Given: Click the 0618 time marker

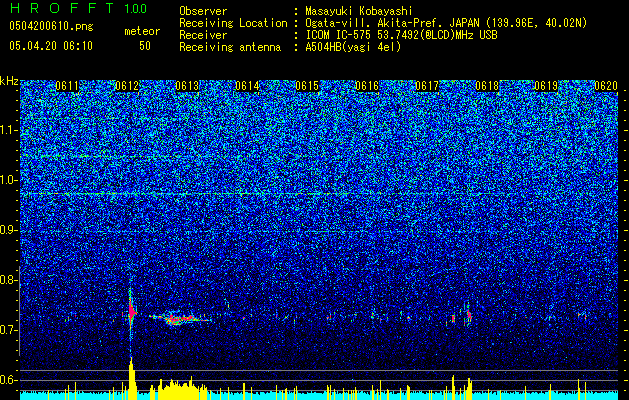Looking at the screenshot, I should 487,86.
